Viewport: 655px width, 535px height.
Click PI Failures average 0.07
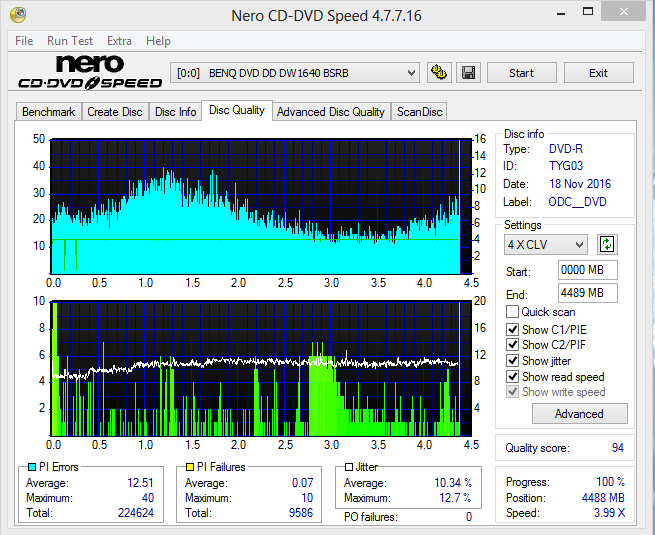point(302,483)
